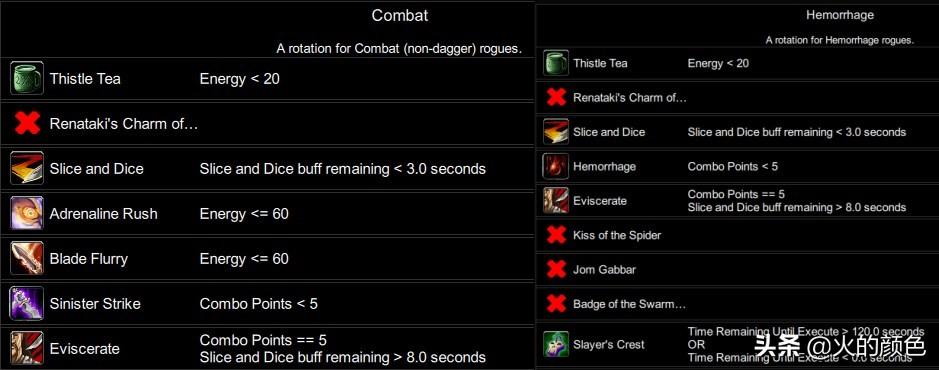Select the Hemorrhage ability icon
The height and width of the screenshot is (370, 939).
coord(556,166)
